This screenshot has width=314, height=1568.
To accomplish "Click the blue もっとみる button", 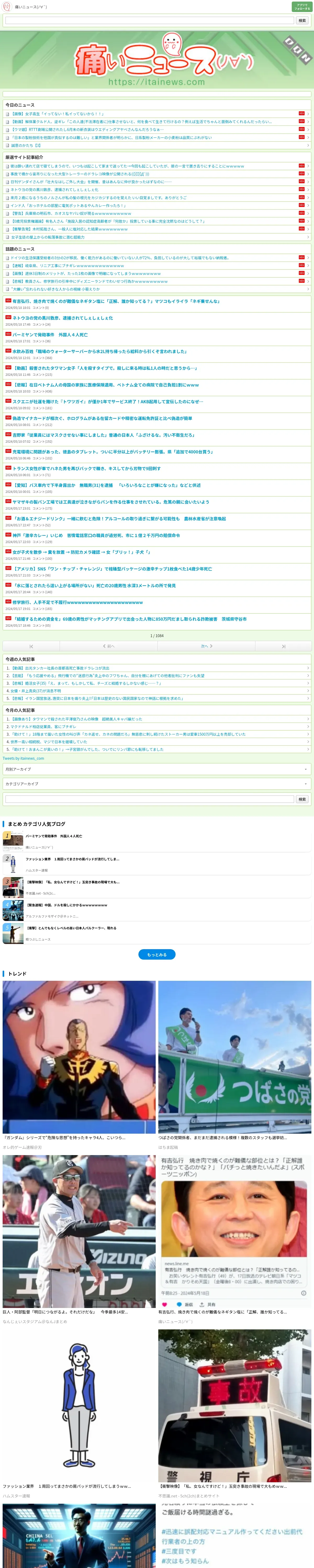I will click(x=157, y=954).
